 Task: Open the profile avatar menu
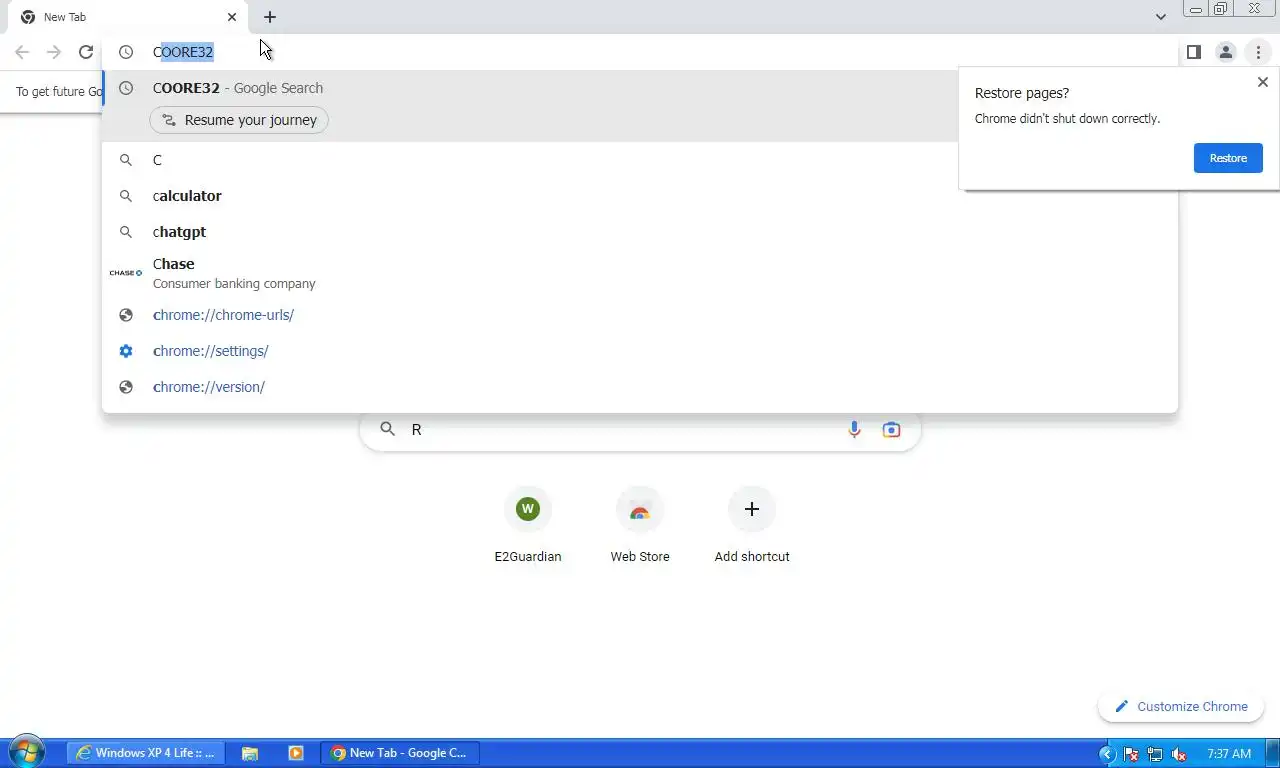click(1225, 52)
